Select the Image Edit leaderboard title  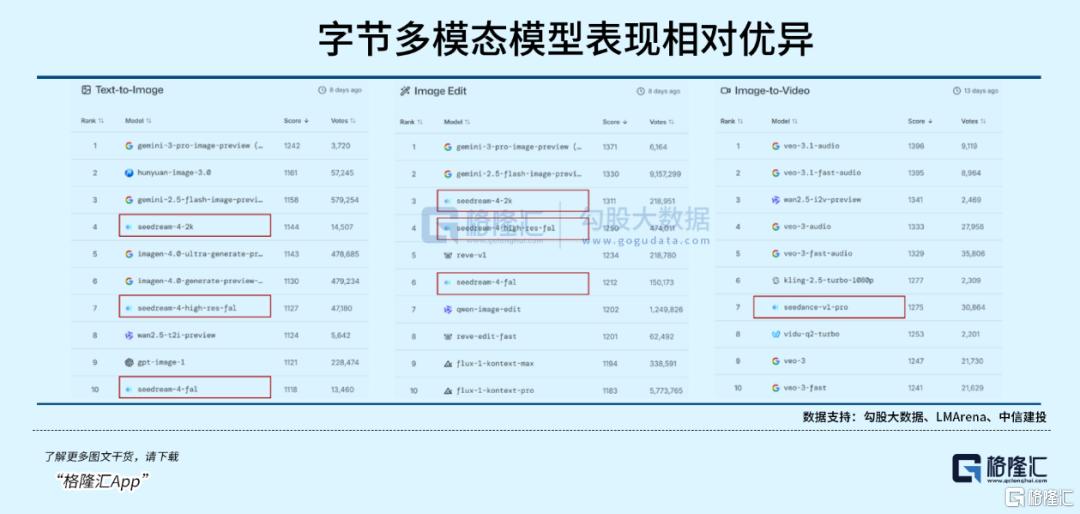click(441, 91)
